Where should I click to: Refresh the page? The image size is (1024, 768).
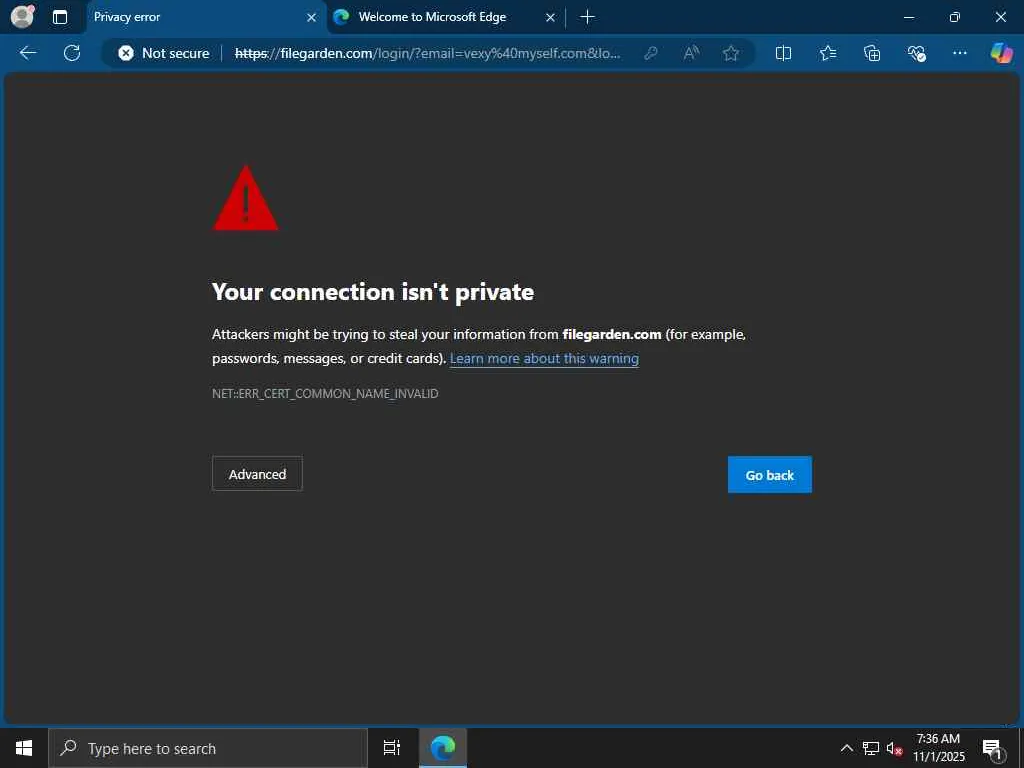[x=72, y=53]
